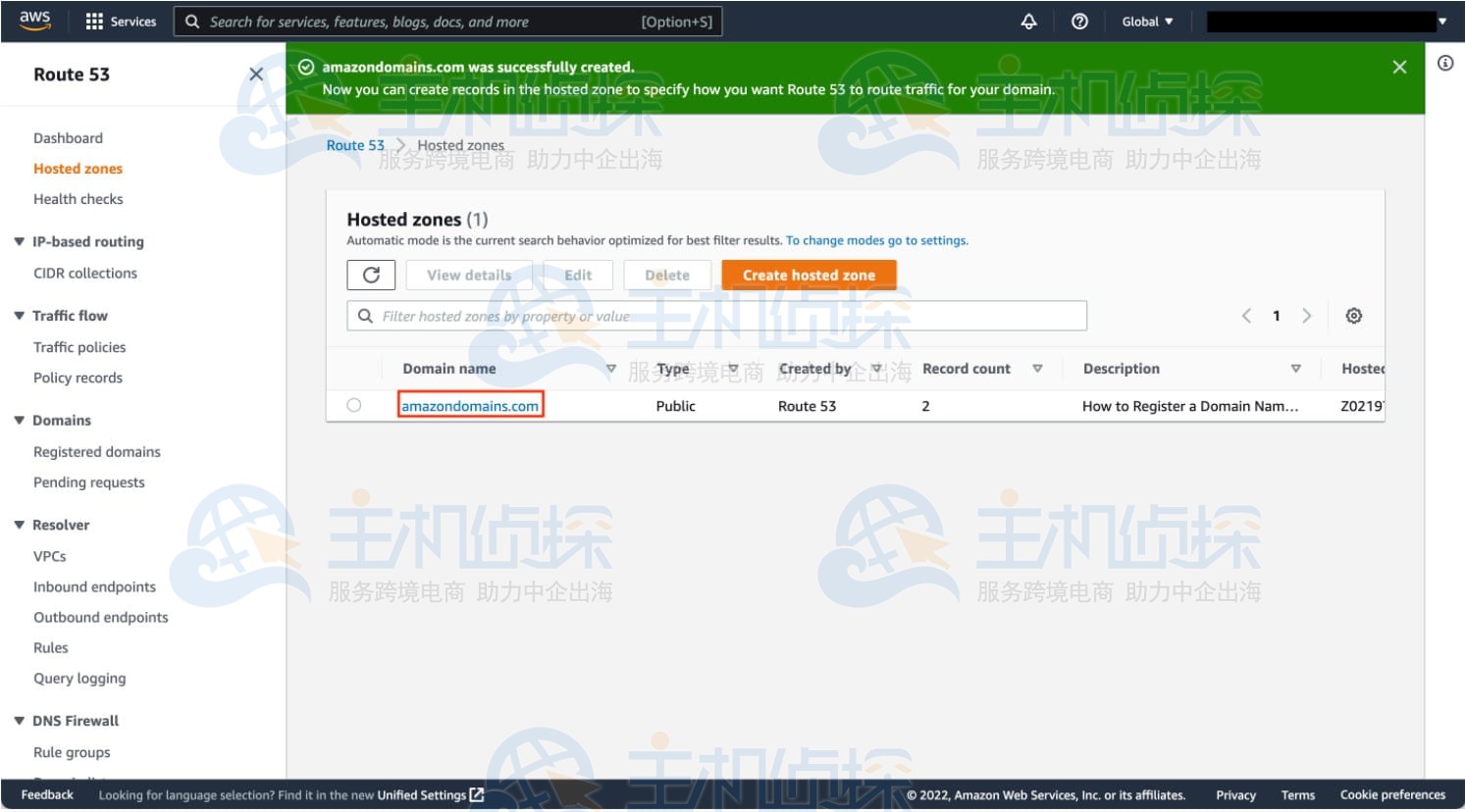Click the refresh hosted zones button
Screen dimensions: 1465x812
(x=371, y=276)
